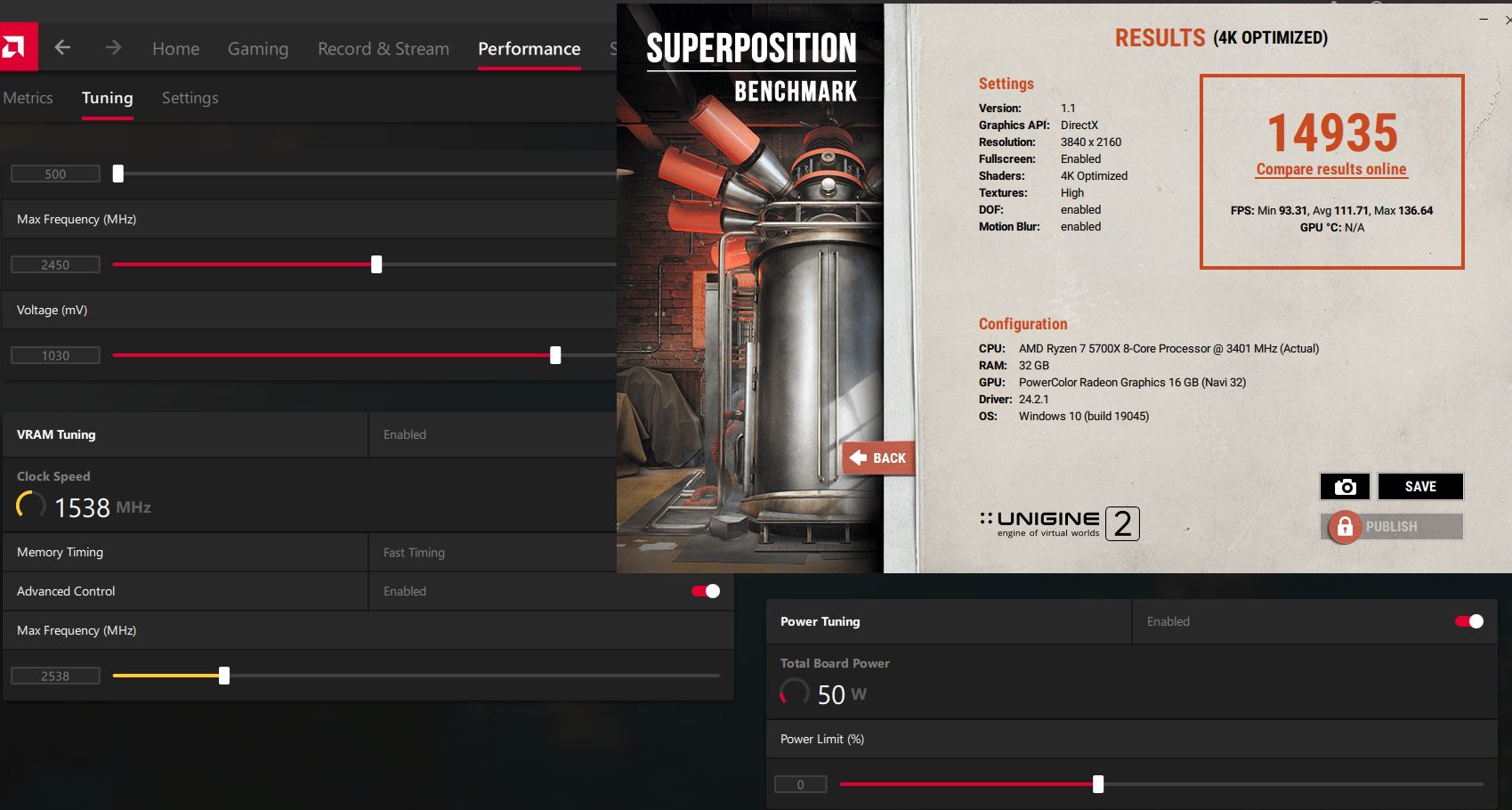
Task: Click the Max Frequency 2450 input field
Action: pyautogui.click(x=55, y=265)
